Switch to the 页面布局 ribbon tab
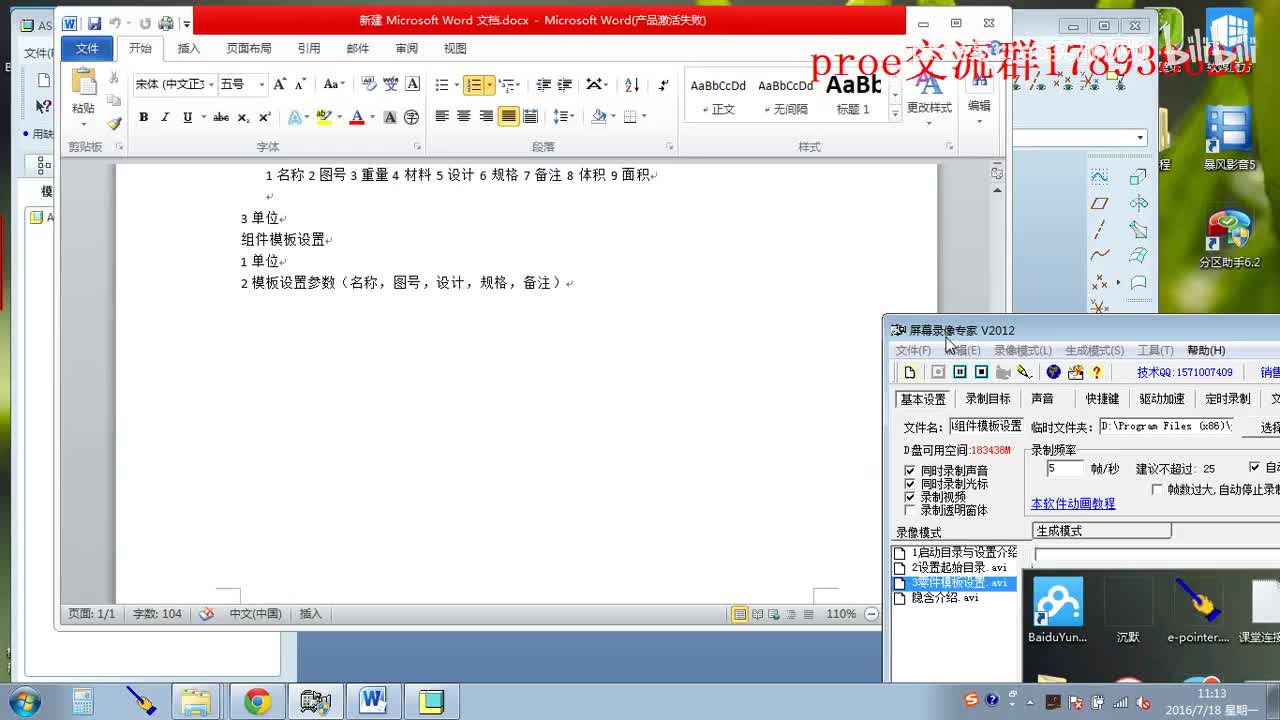Screen dimensions: 1280x720 click(249, 48)
